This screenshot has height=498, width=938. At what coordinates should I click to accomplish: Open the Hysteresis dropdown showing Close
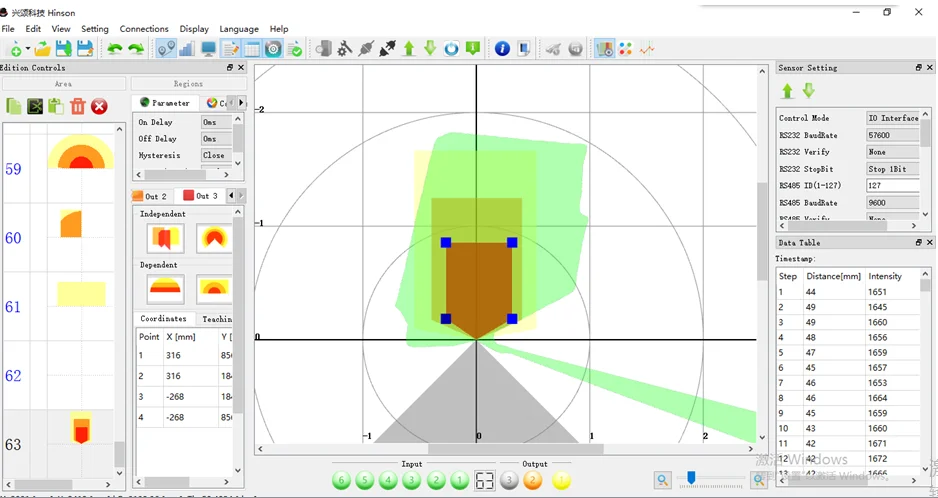coord(216,156)
